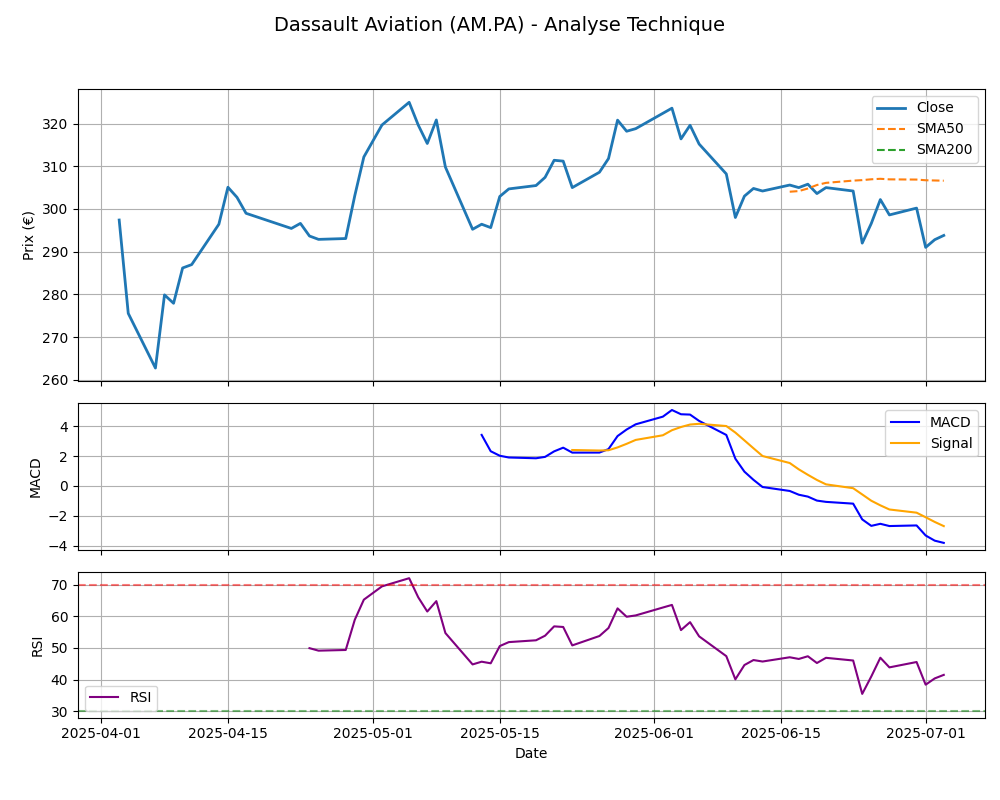Click the "2025-04-15" date tick label
This screenshot has height=800, width=1000.
tap(228, 733)
